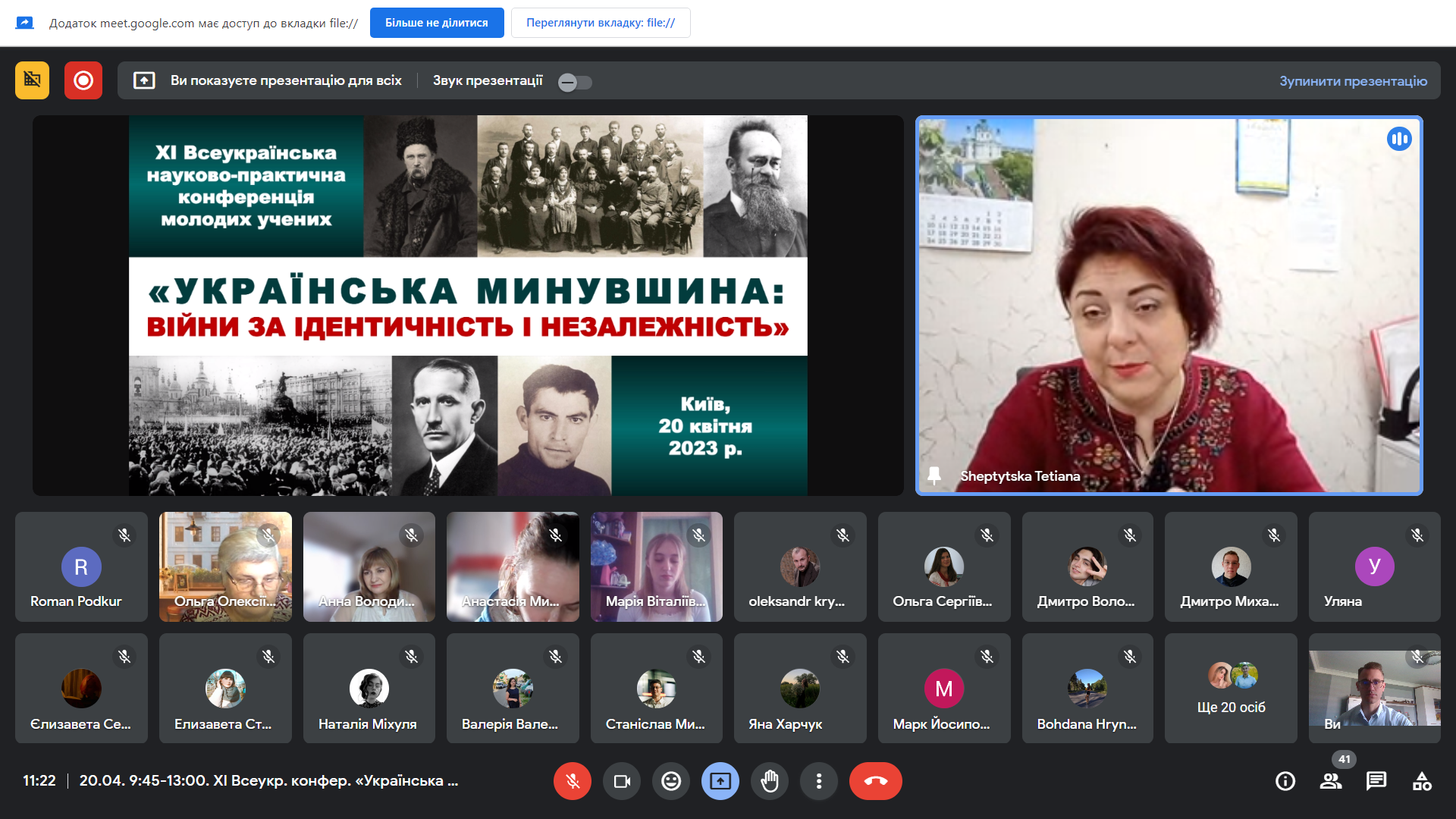Toggle the presentation audio switch
The height and width of the screenshot is (819, 1456).
pos(575,82)
